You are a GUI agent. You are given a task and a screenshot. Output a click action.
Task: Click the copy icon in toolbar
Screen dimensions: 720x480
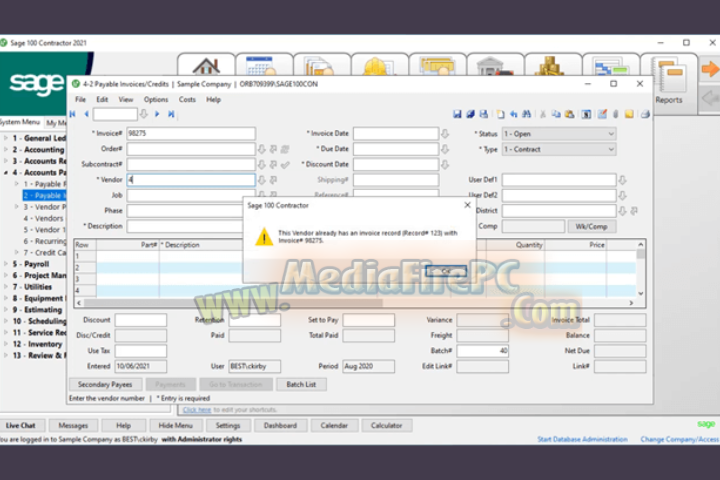click(x=556, y=114)
